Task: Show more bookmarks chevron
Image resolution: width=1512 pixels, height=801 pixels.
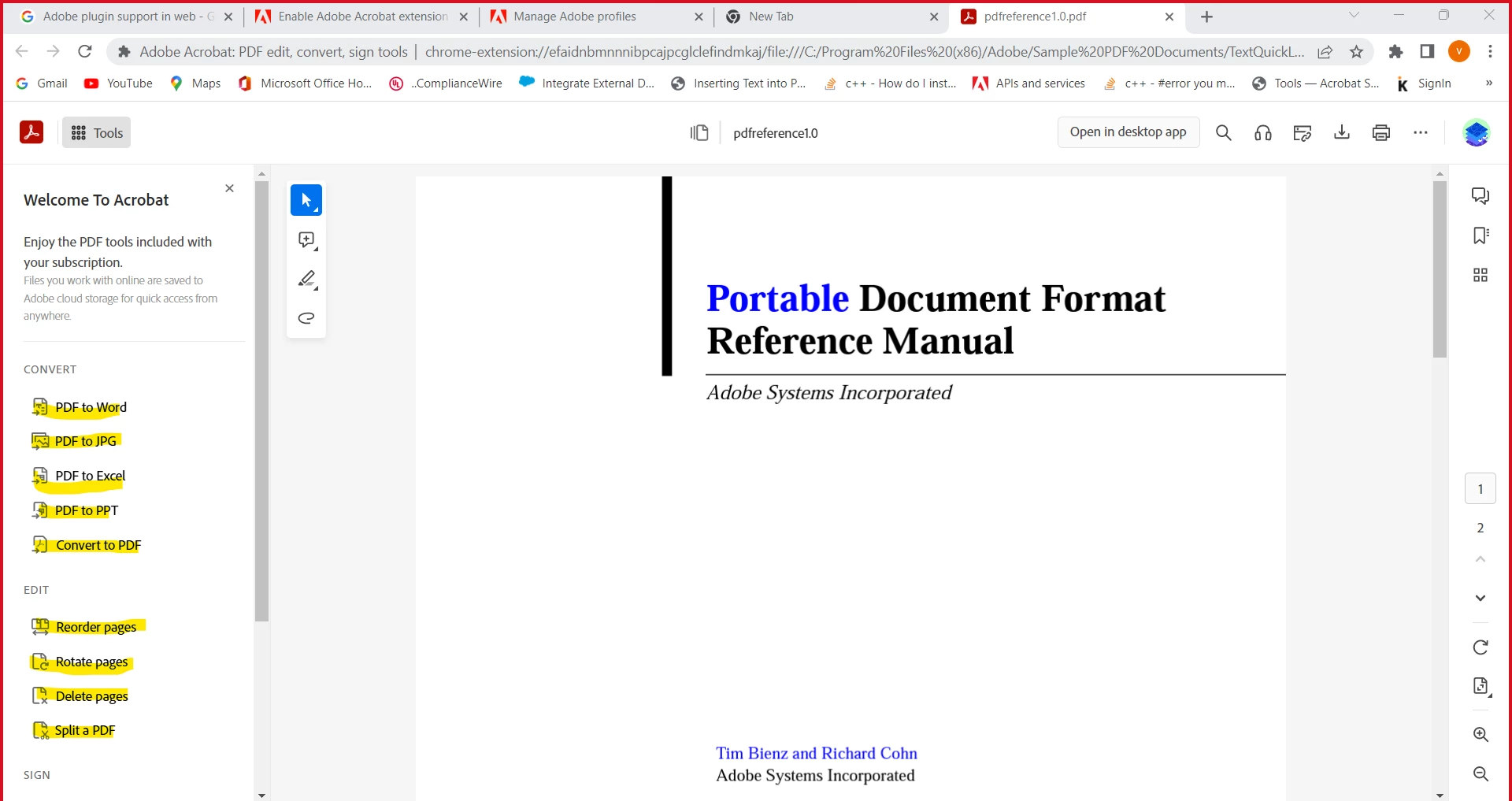Action: [x=1488, y=83]
